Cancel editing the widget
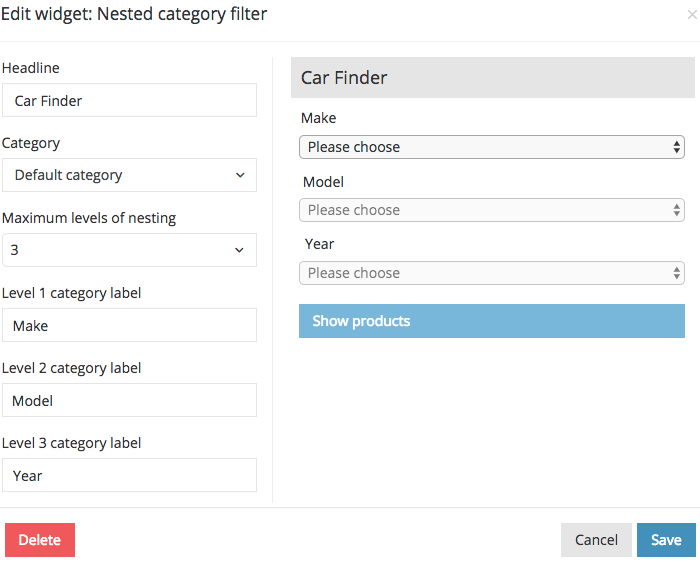This screenshot has height=562, width=700. (596, 540)
